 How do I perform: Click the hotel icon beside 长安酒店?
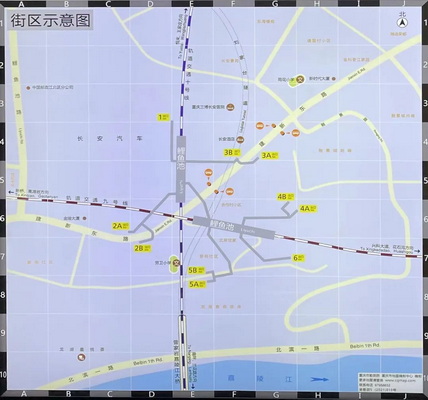pyautogui.click(x=240, y=140)
